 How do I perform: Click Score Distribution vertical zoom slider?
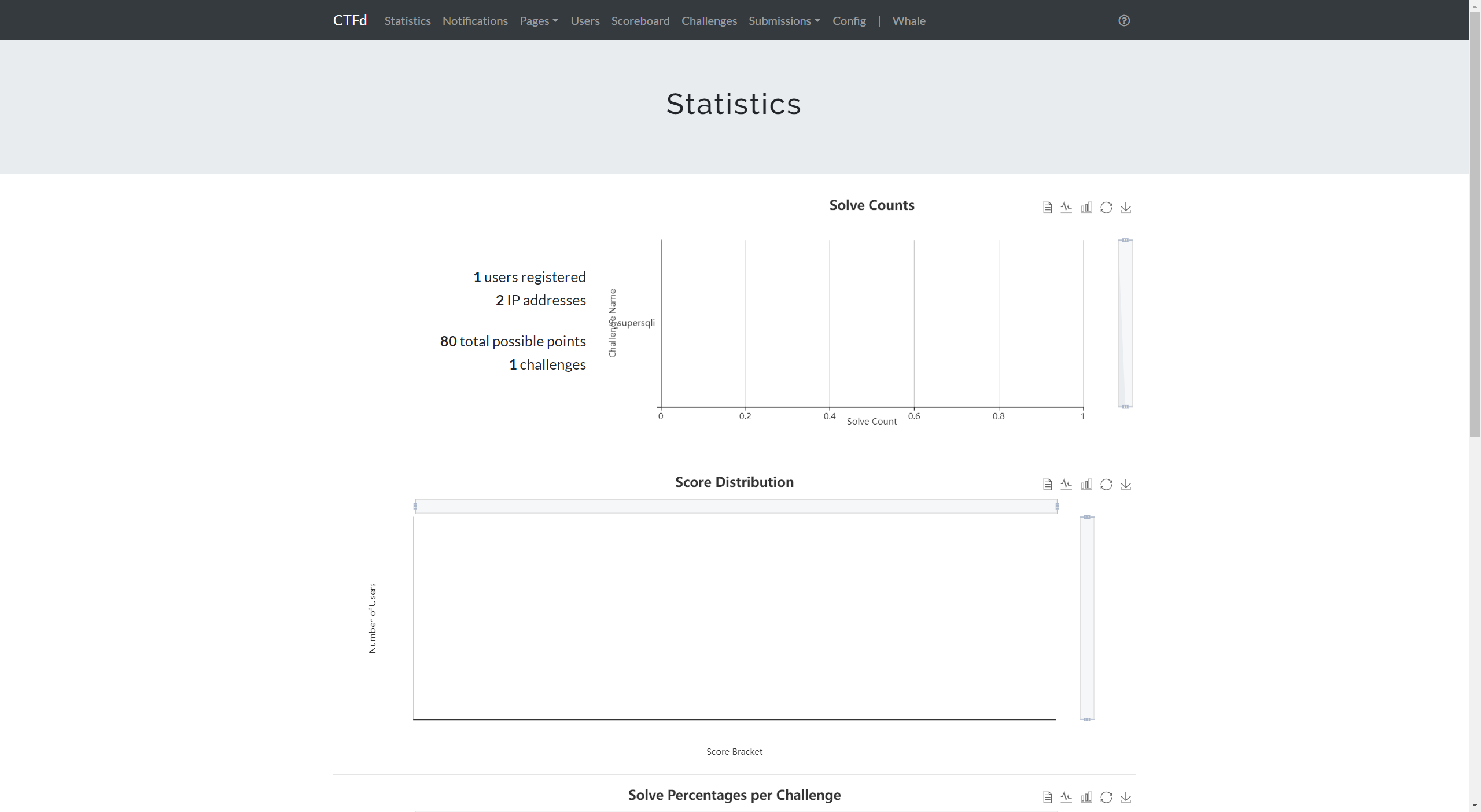click(x=1087, y=618)
